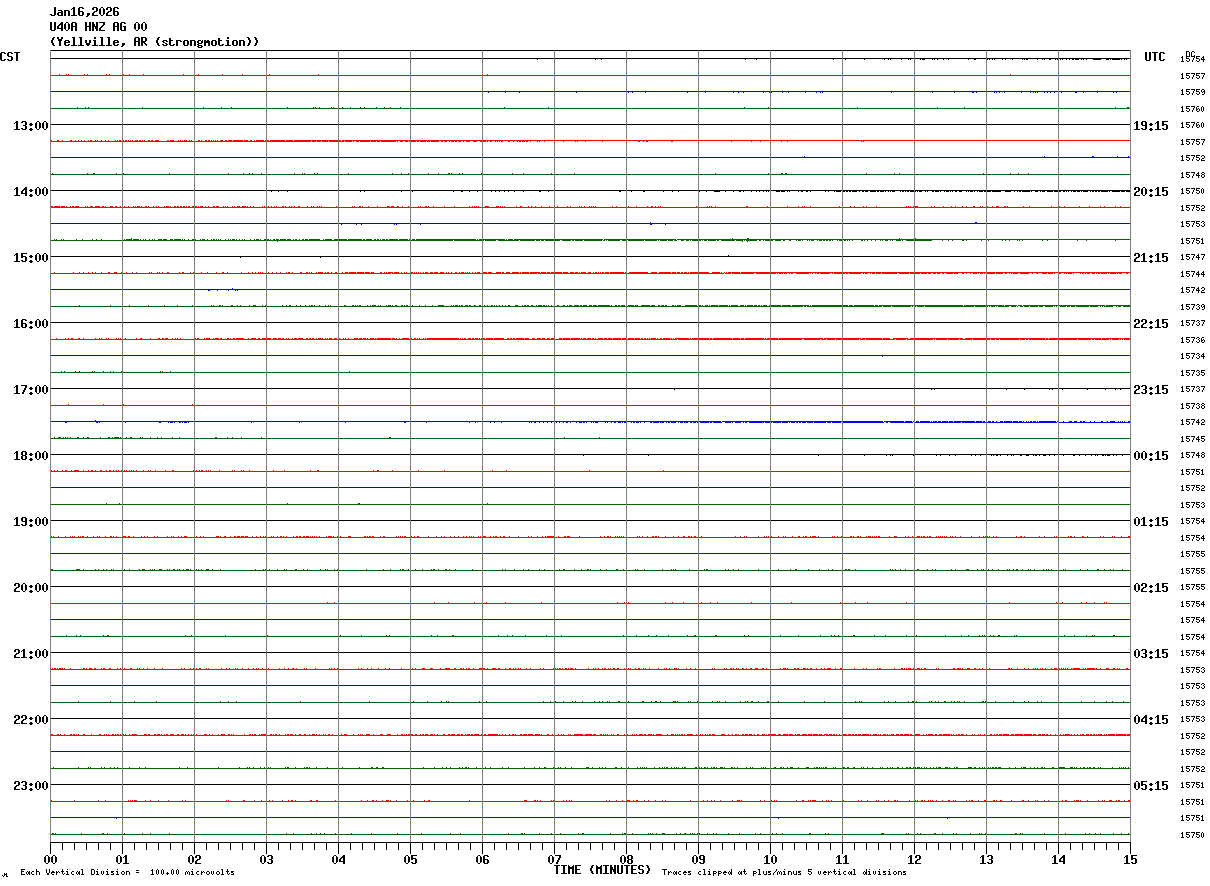Image resolution: width=1210 pixels, height=886 pixels.
Task: Select the 22:00 CST time label
Action: point(31,720)
